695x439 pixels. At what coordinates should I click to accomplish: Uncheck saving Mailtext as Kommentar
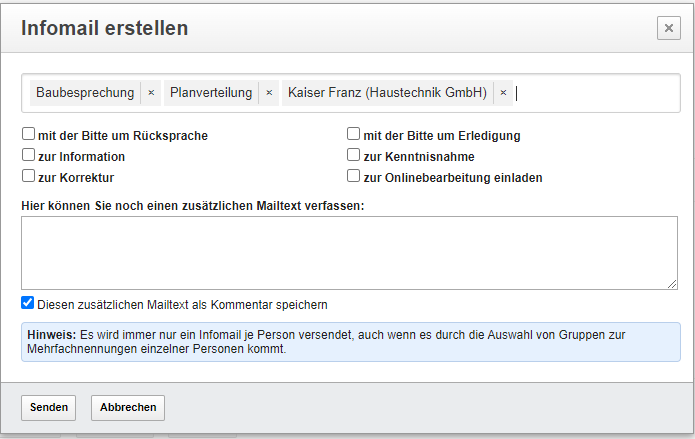tap(28, 303)
